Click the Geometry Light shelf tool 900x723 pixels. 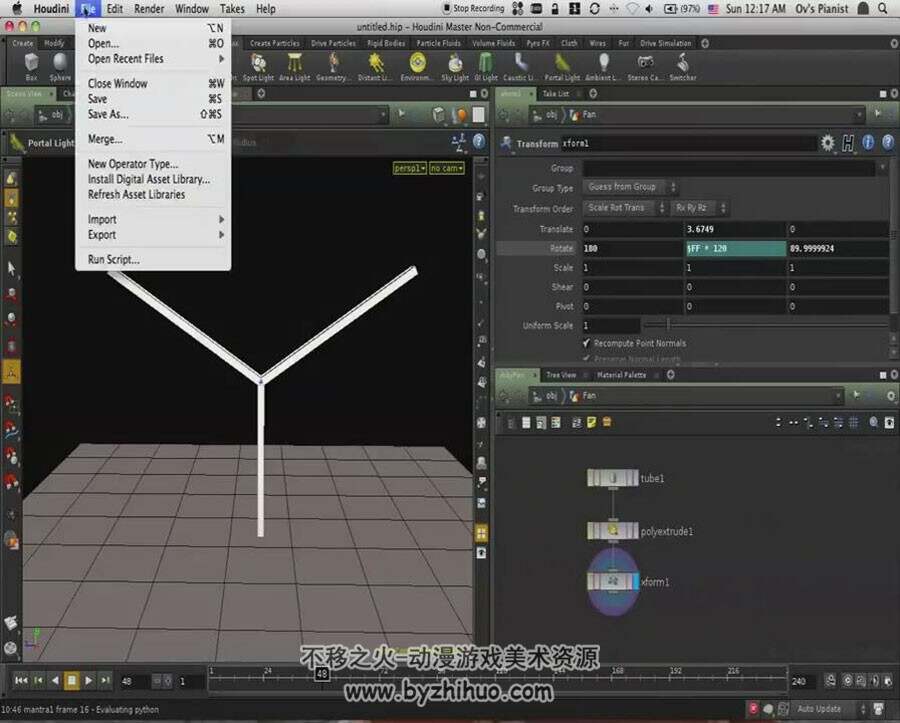coord(333,67)
